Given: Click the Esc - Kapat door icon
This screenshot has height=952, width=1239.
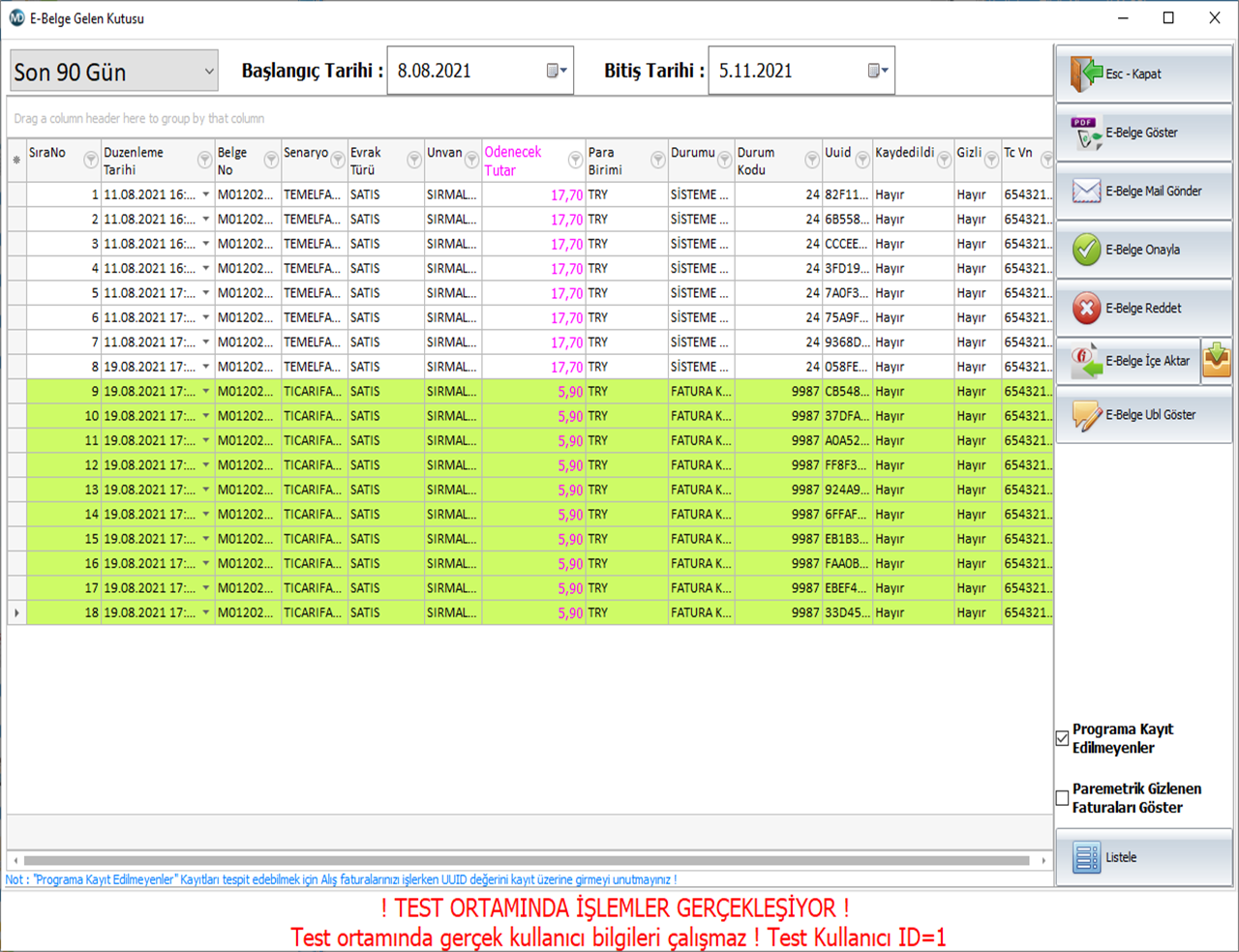Looking at the screenshot, I should point(1086,74).
